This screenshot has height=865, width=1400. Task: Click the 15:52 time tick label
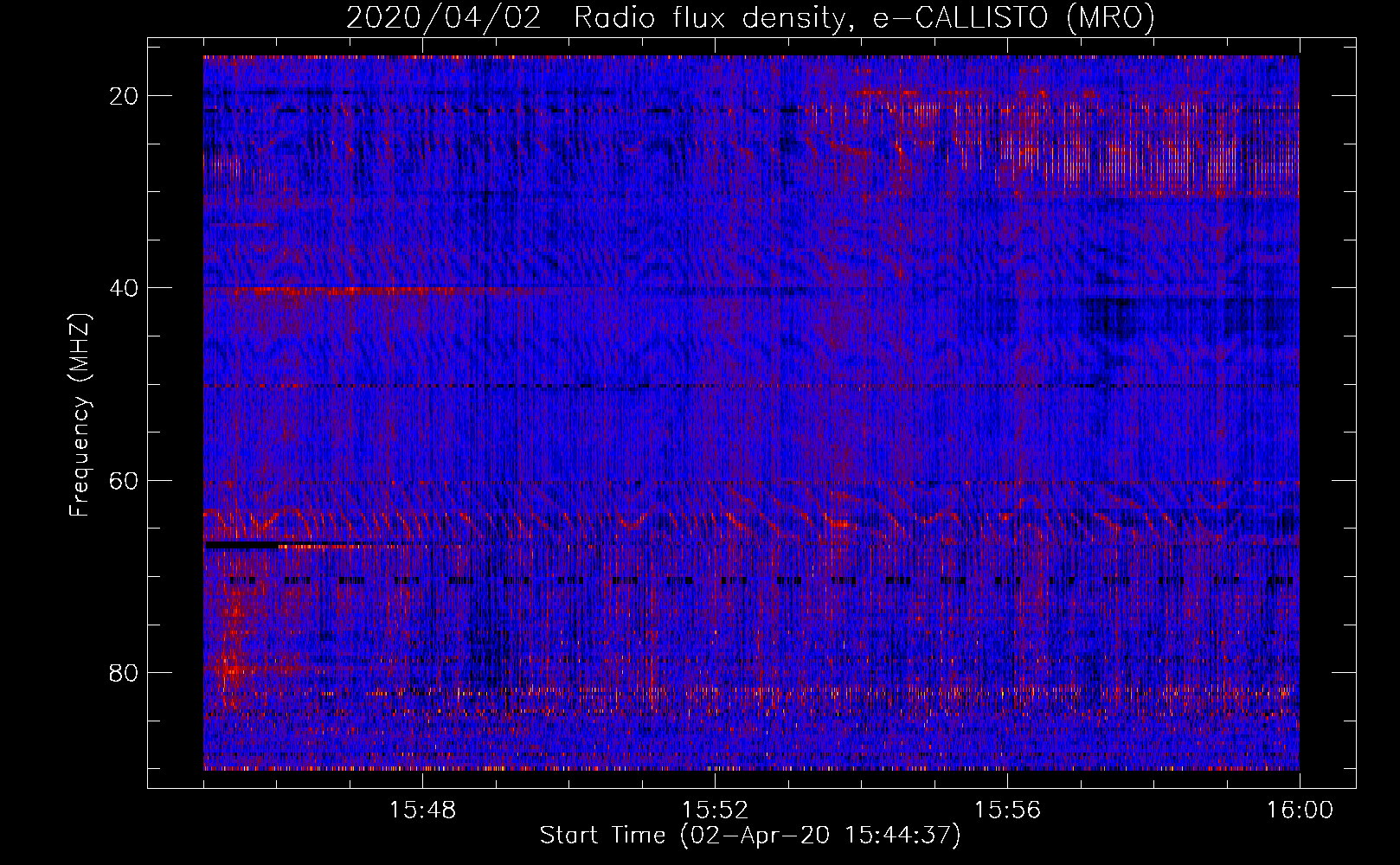coord(715,811)
